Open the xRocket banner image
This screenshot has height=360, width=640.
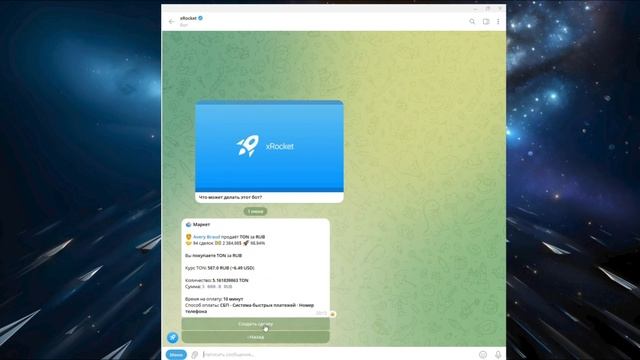click(x=269, y=146)
